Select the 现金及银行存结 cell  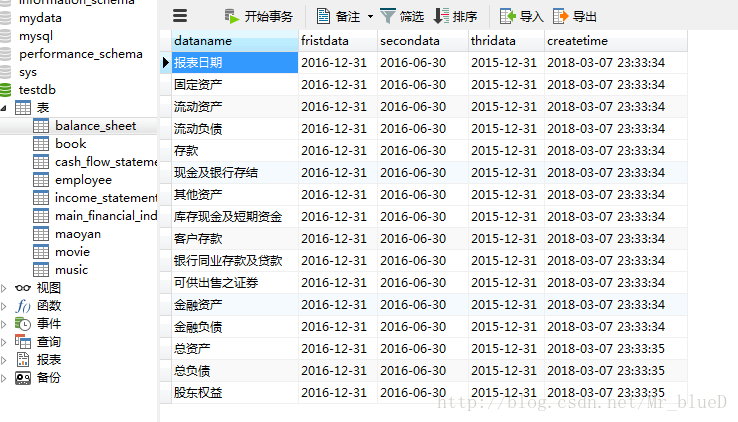point(235,173)
